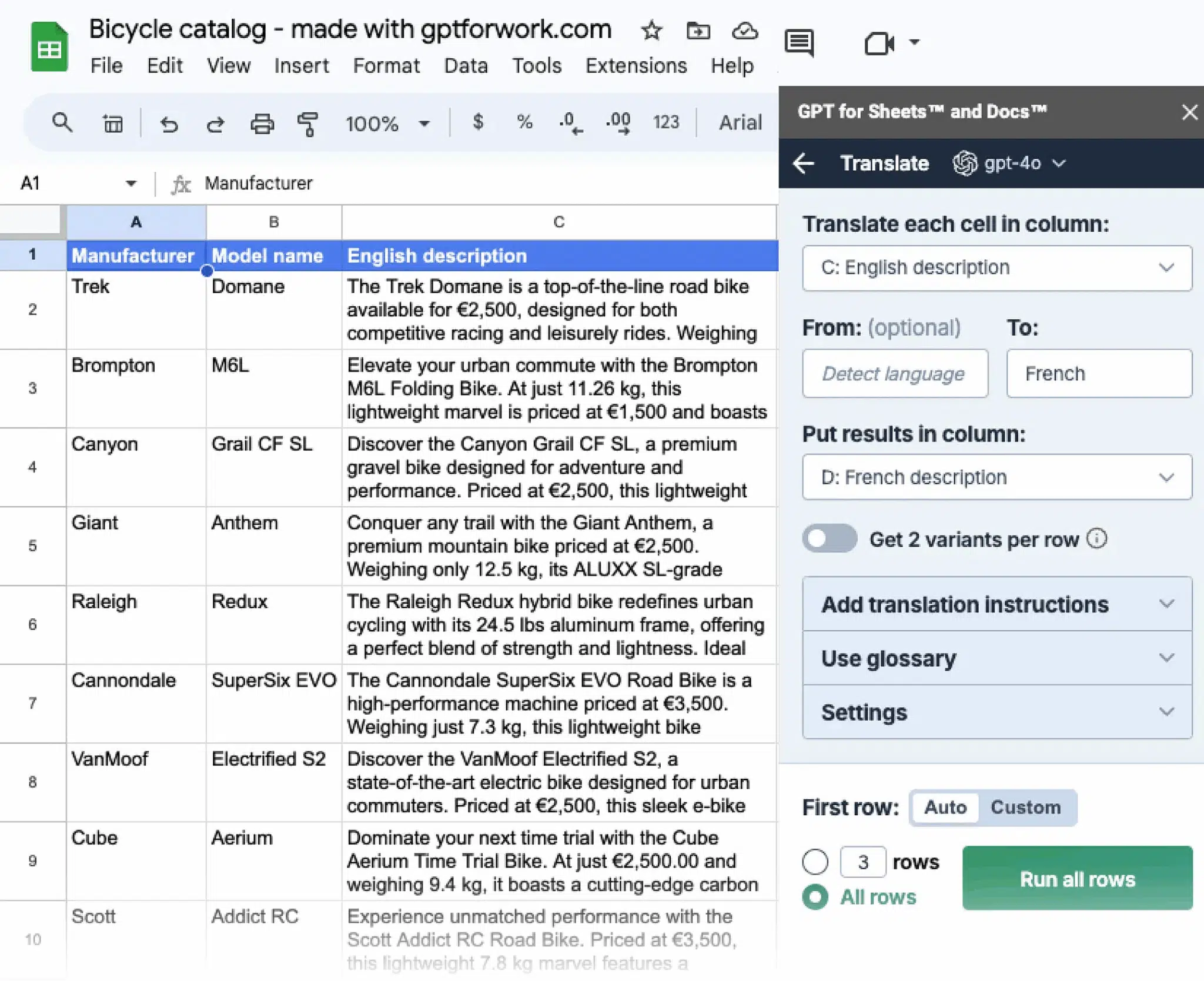The height and width of the screenshot is (981, 1204).
Task: Click the toolbar icon left of undo
Action: (112, 123)
